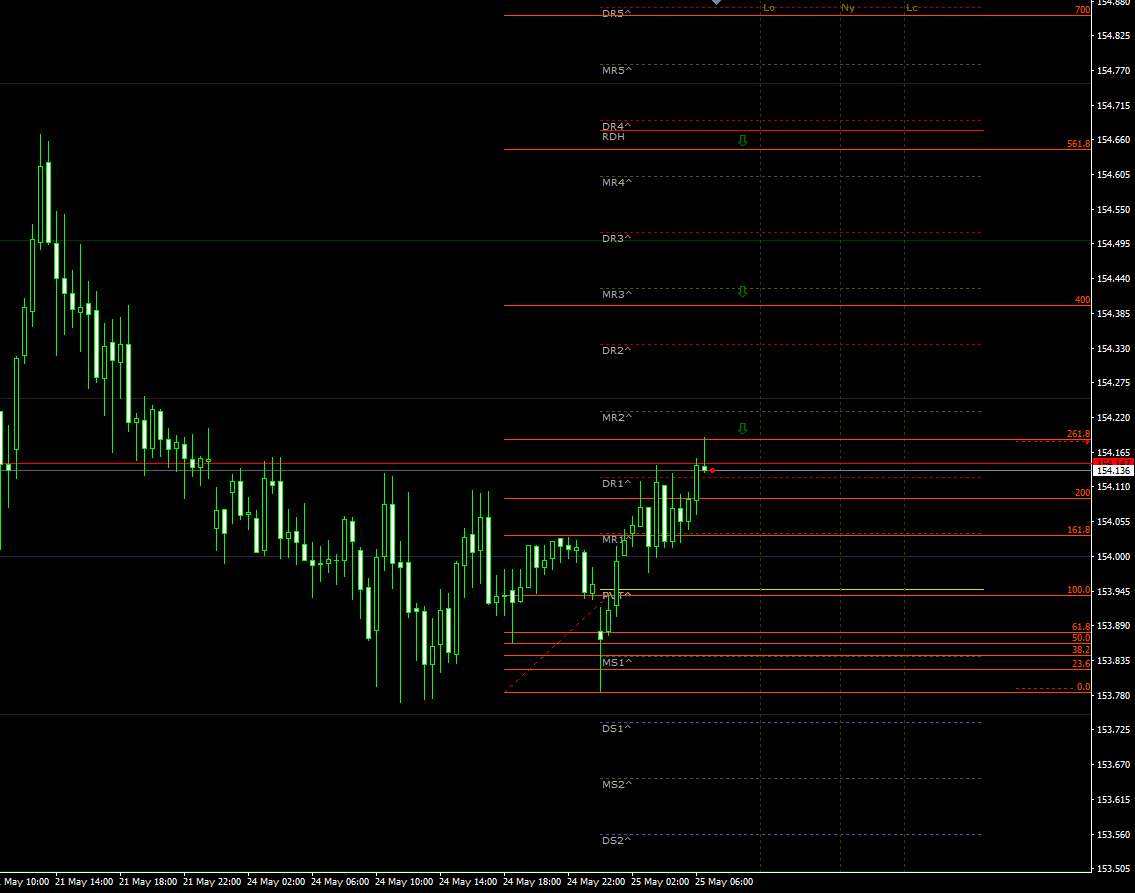This screenshot has height=893, width=1135.
Task: Click the 21 May 14:00 time label
Action: click(x=84, y=882)
